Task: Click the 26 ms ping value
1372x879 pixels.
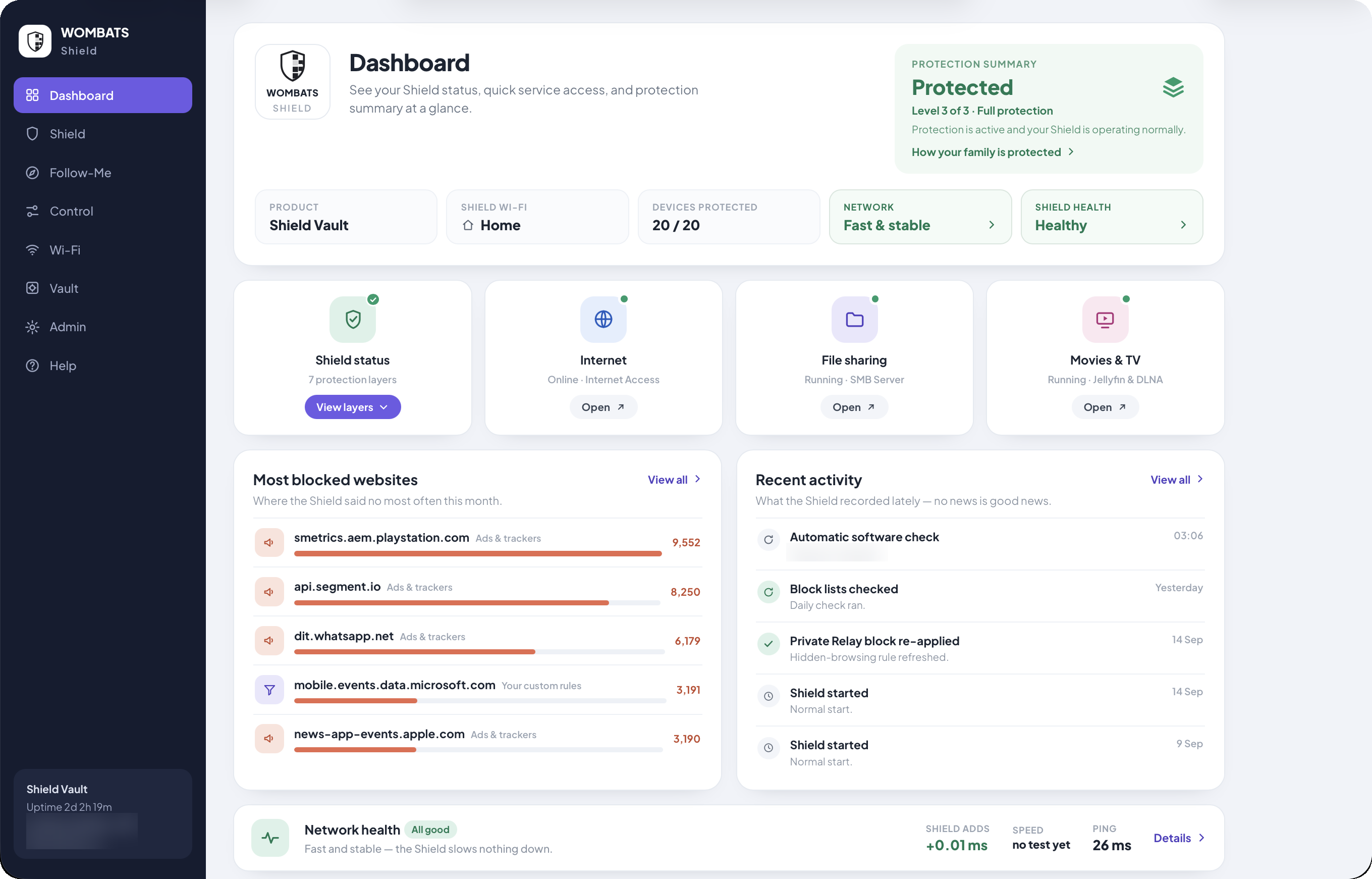Action: [x=1111, y=845]
